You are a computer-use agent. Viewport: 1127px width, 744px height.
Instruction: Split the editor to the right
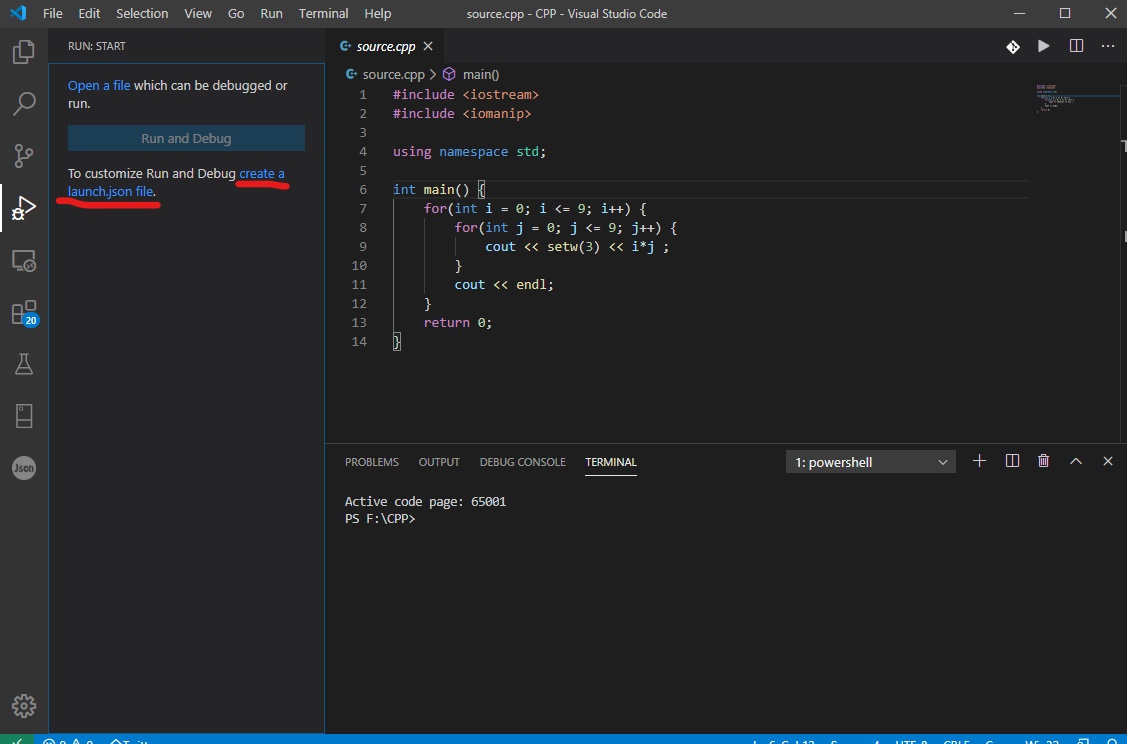coord(1076,46)
